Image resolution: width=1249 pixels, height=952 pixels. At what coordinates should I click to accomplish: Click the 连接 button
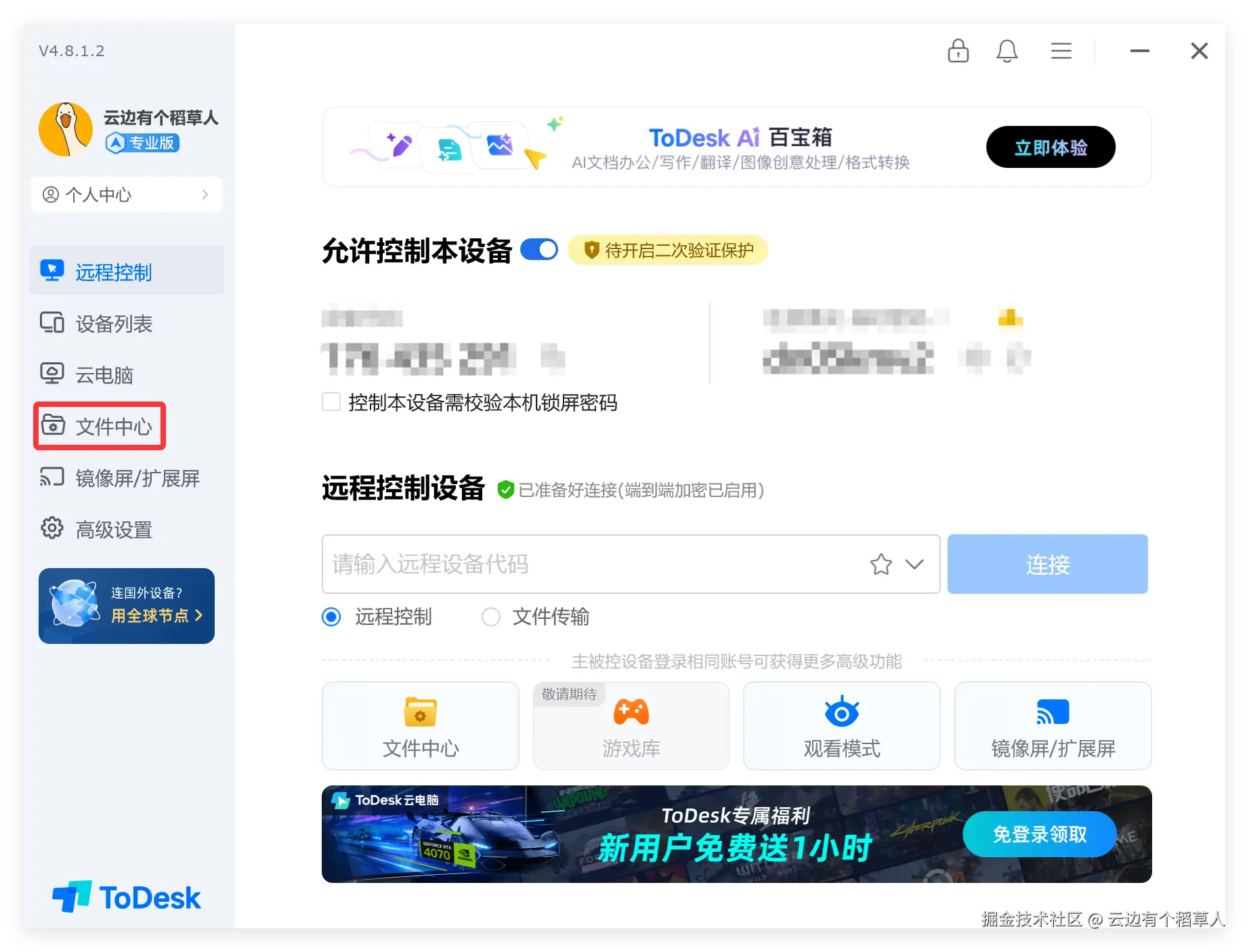(1047, 564)
